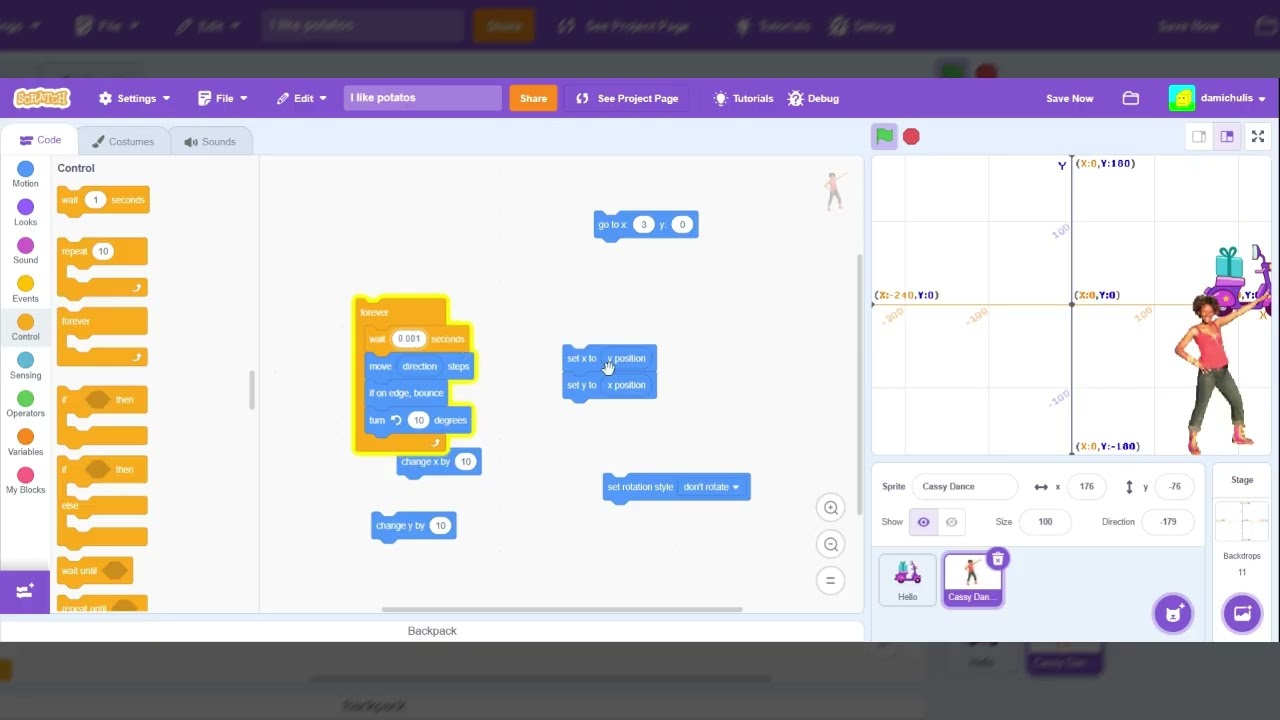Click Choose a Backdrop button
Screen dimensions: 1280x720
(x=1242, y=613)
